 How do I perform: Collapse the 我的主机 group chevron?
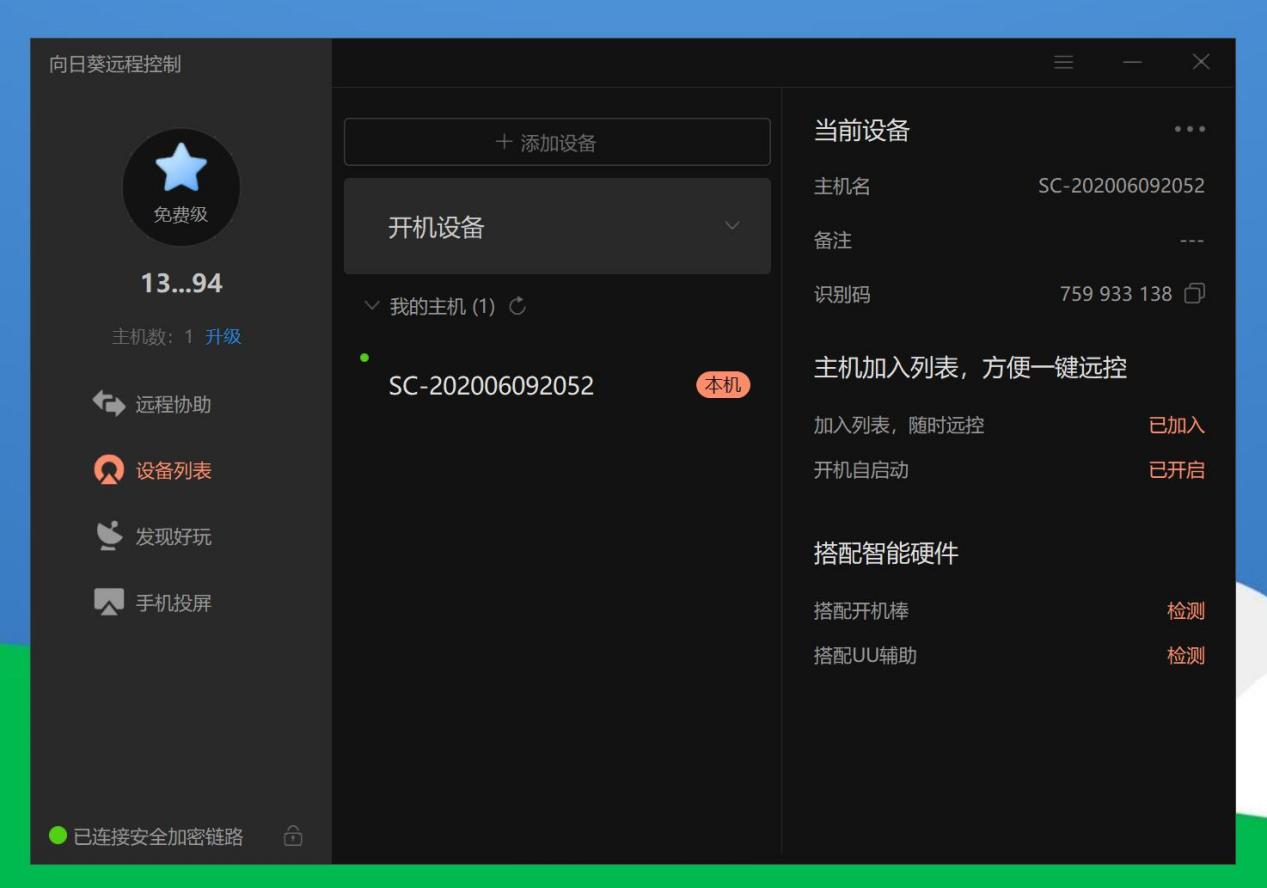[x=372, y=306]
